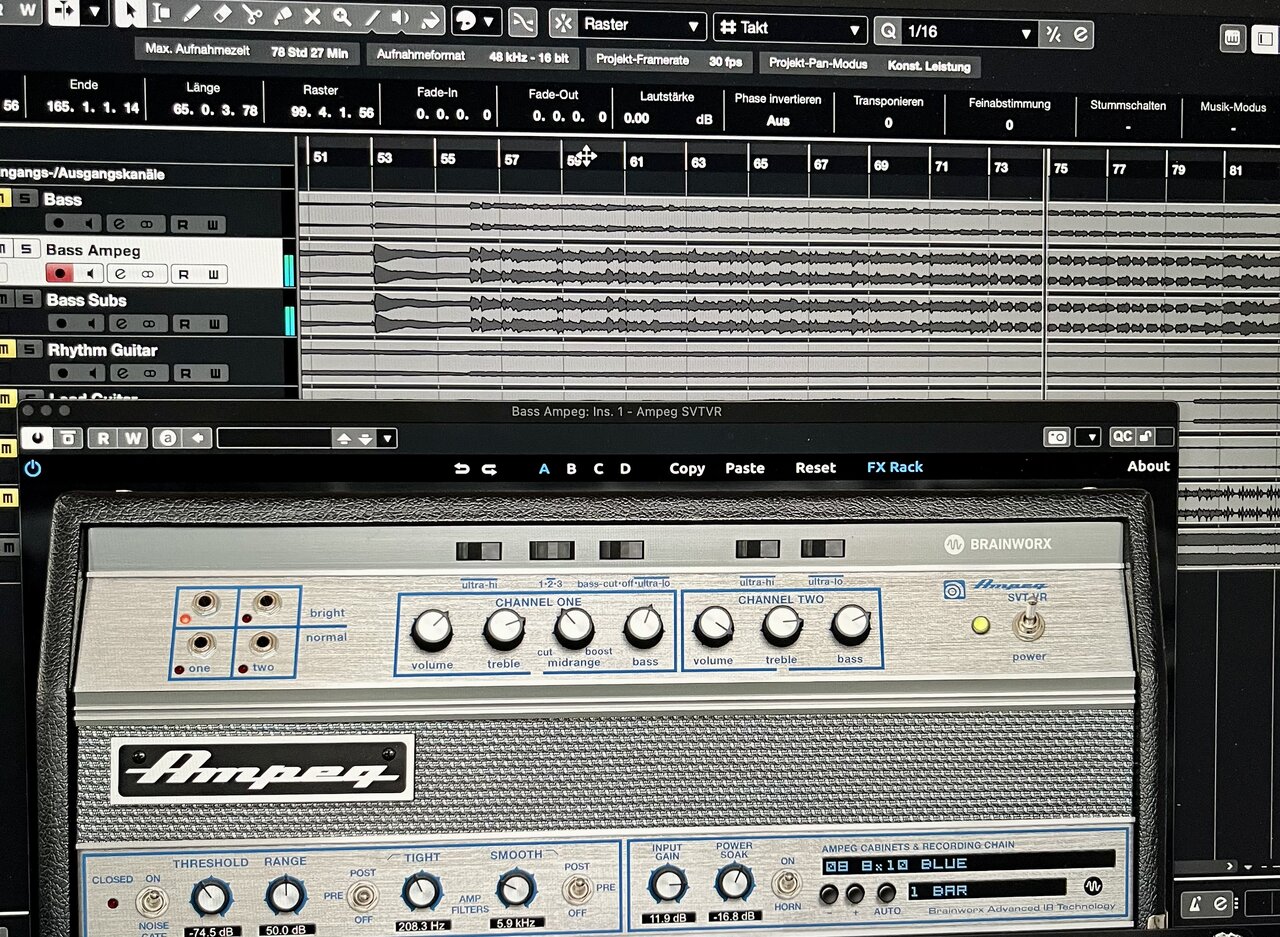1280x937 pixels.
Task: Click the Phase invertieren Aus value
Action: 778,121
